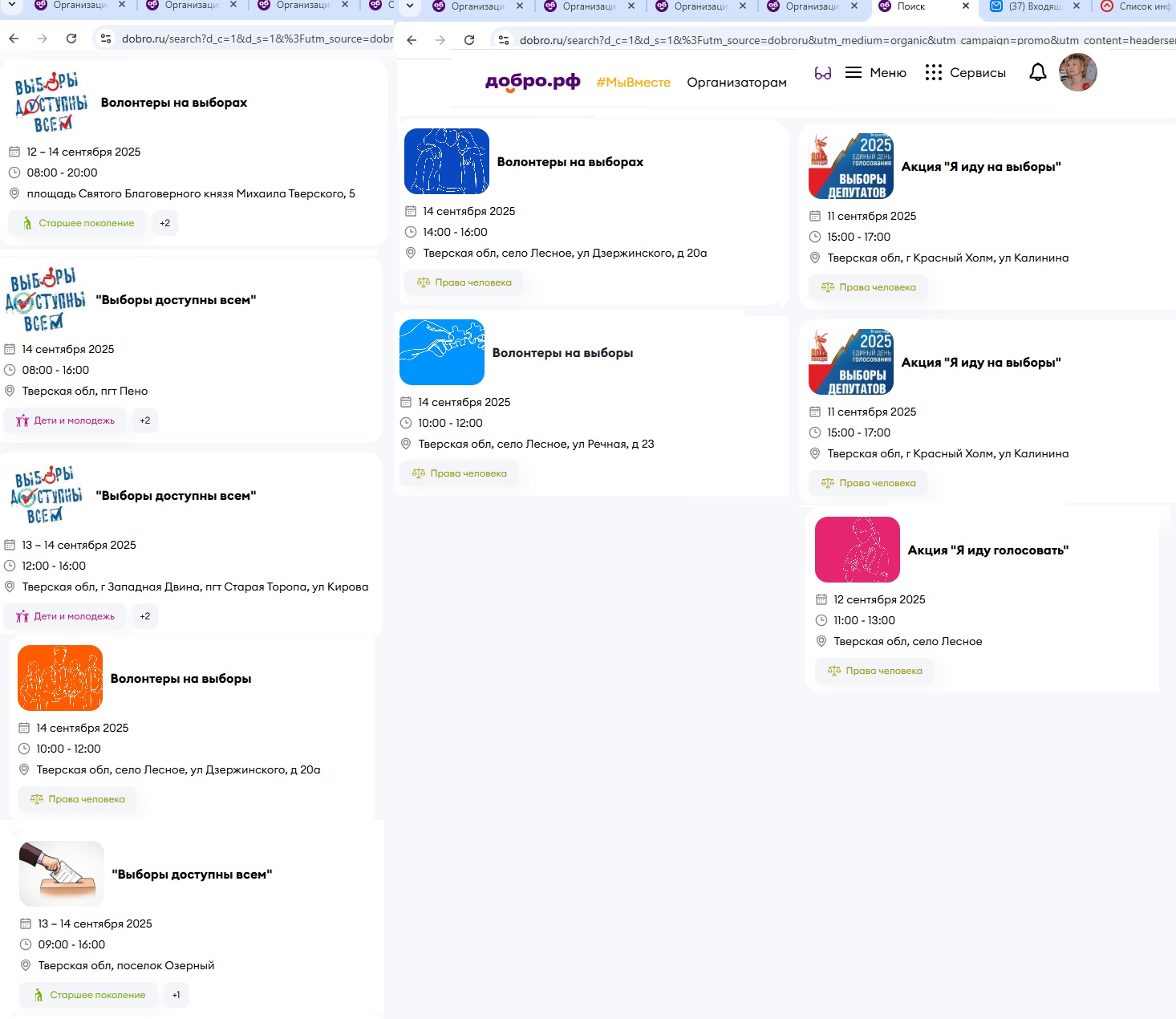1176x1019 pixels.
Task: Click address ending ул Речная, д 23
Action: click(x=536, y=444)
